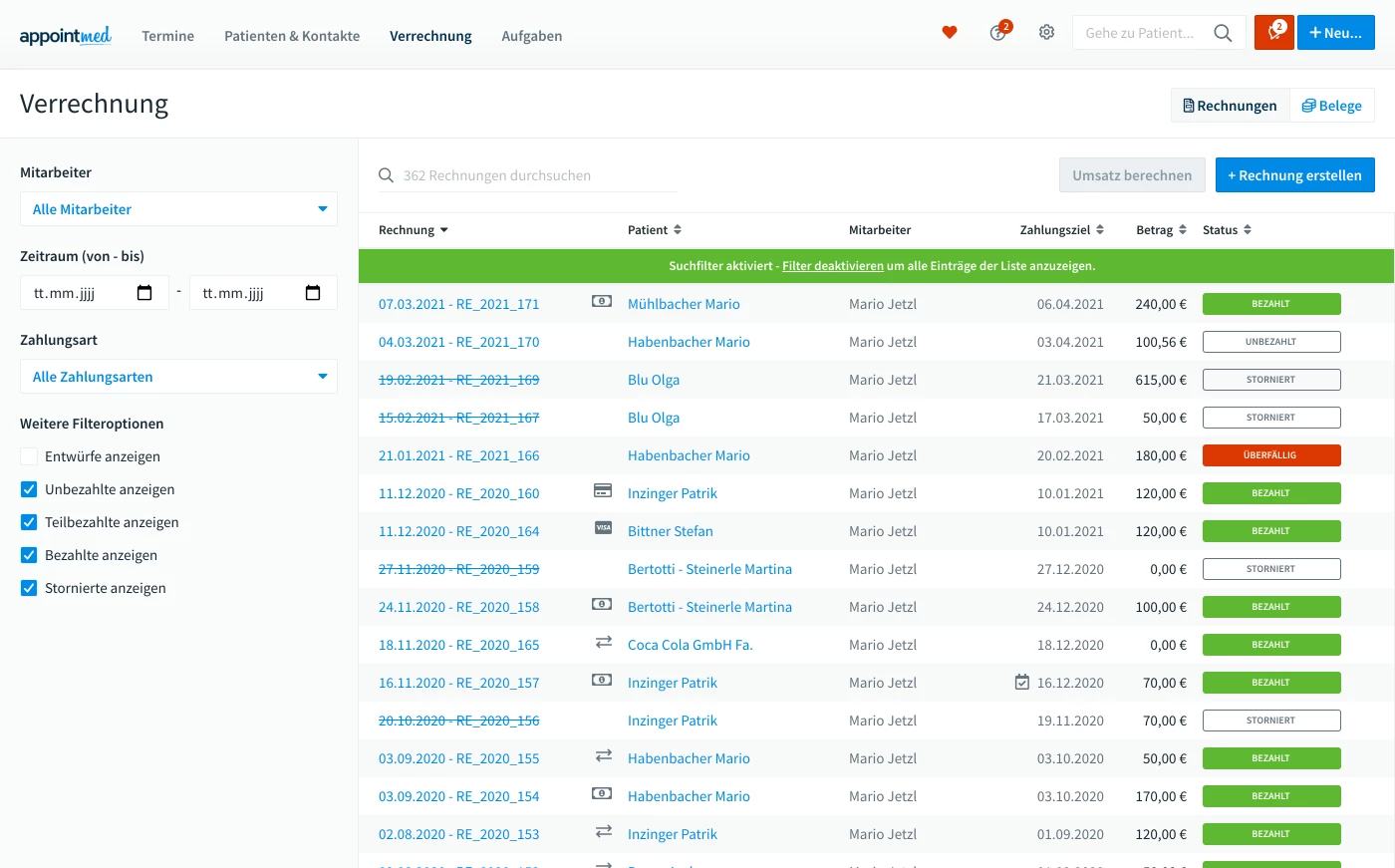1395x868 pixels.
Task: Click cash payment icon for RE_2021_171
Action: coord(602,301)
